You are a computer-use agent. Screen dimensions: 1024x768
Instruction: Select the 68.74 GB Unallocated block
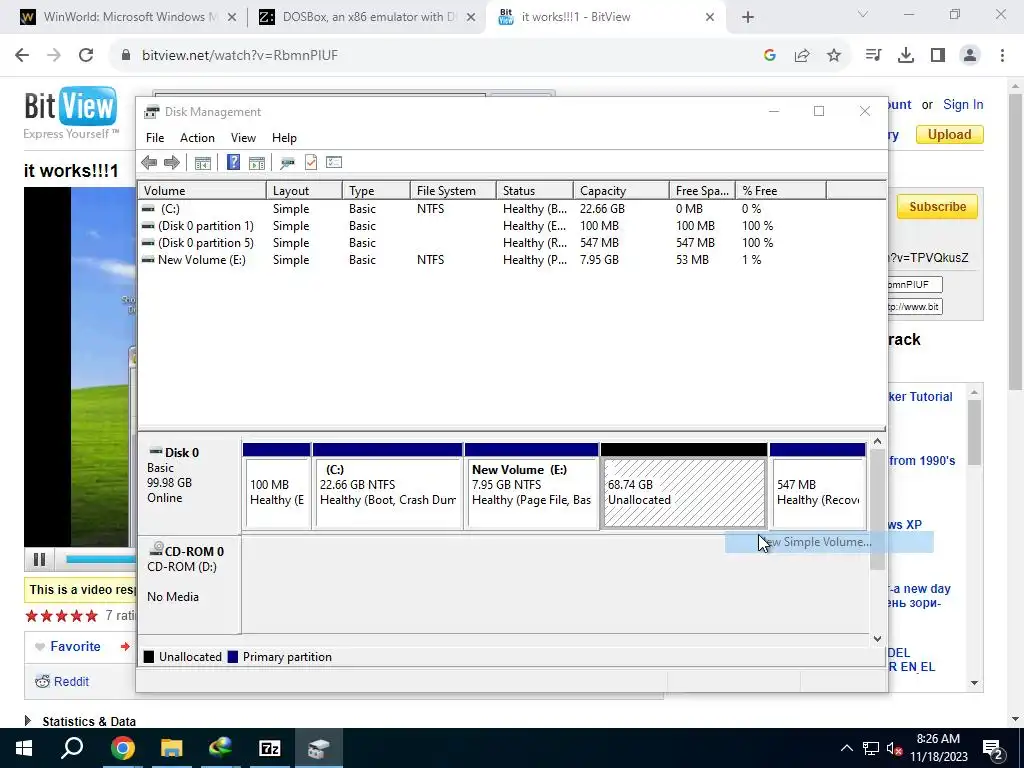click(x=684, y=485)
